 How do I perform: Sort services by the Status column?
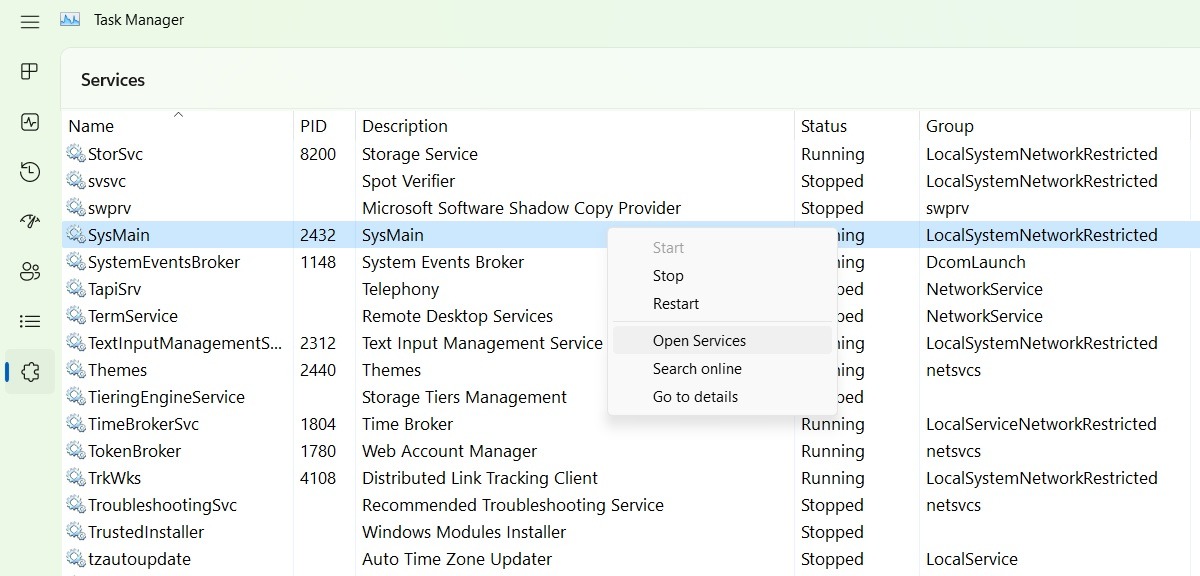[x=822, y=125]
